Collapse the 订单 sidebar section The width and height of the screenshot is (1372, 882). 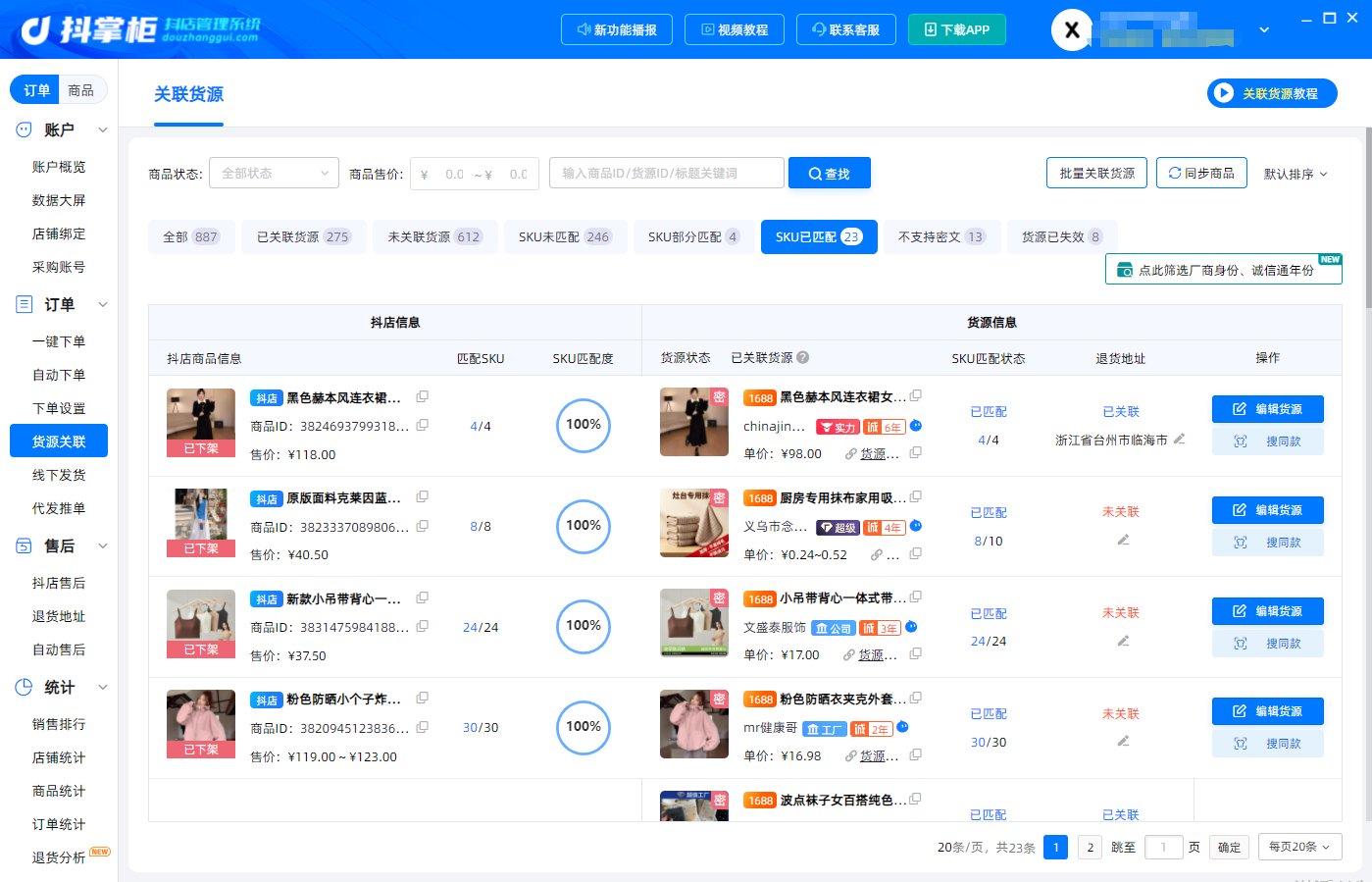[103, 304]
